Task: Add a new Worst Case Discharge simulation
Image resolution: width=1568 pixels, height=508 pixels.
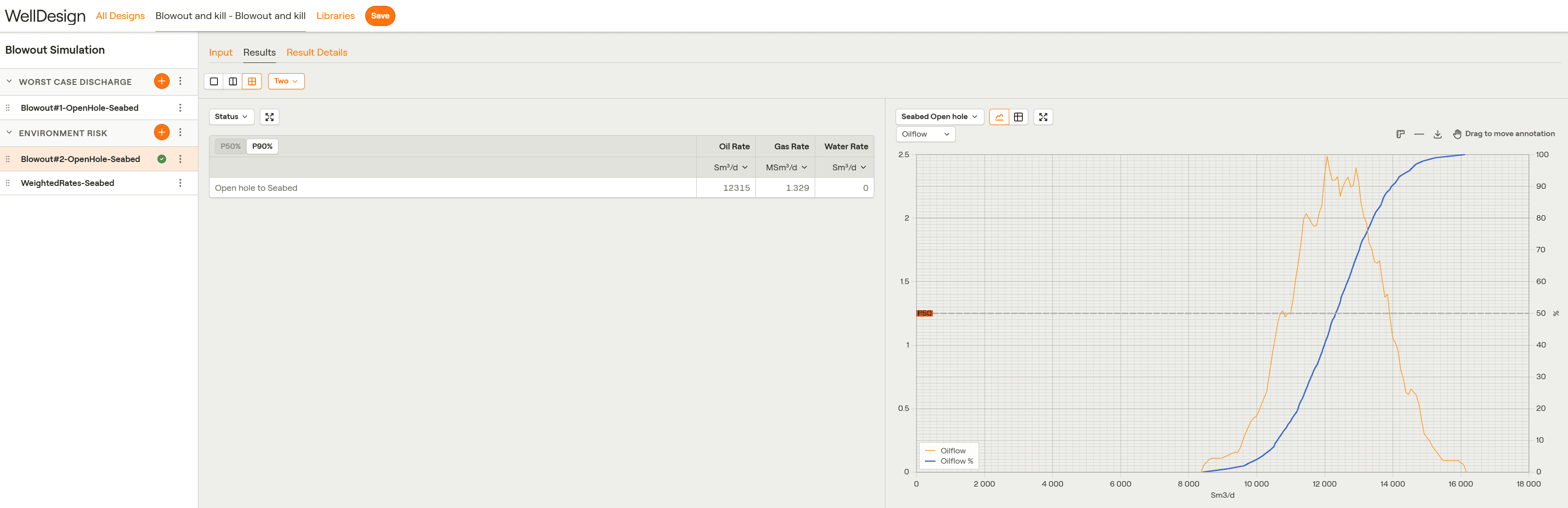Action: (x=161, y=81)
